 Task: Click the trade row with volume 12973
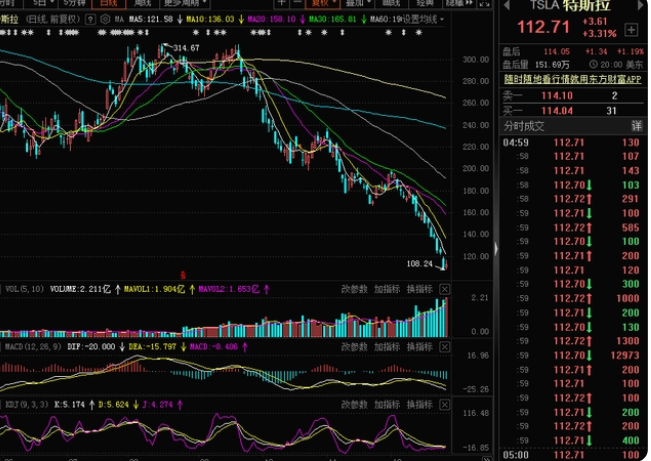573,356
